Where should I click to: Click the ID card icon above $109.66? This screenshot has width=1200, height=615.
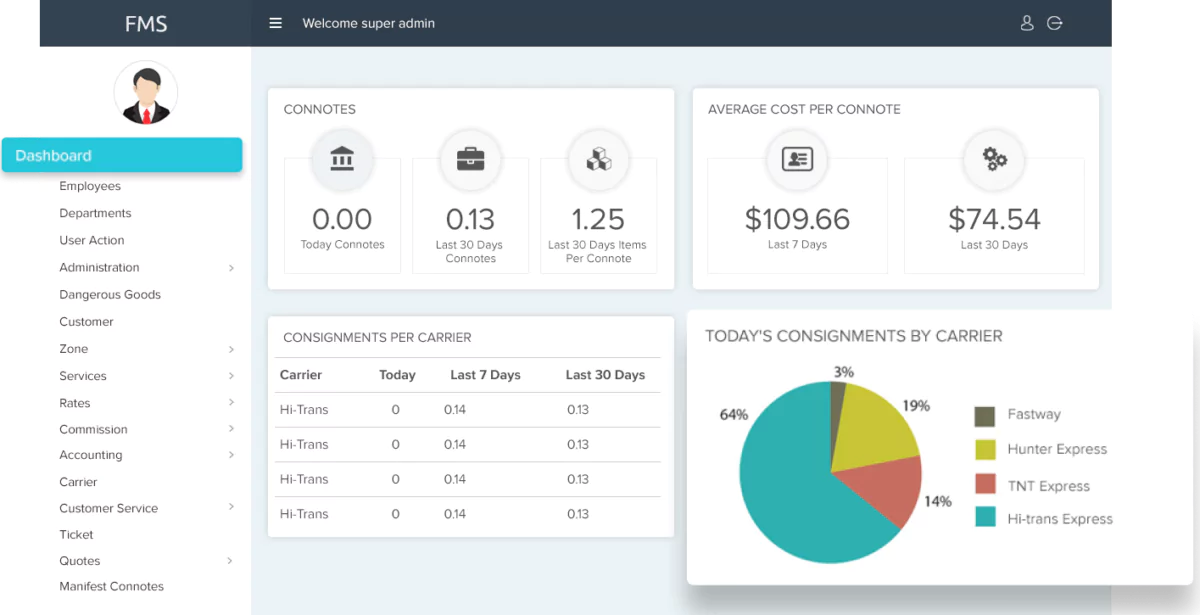[x=797, y=158]
